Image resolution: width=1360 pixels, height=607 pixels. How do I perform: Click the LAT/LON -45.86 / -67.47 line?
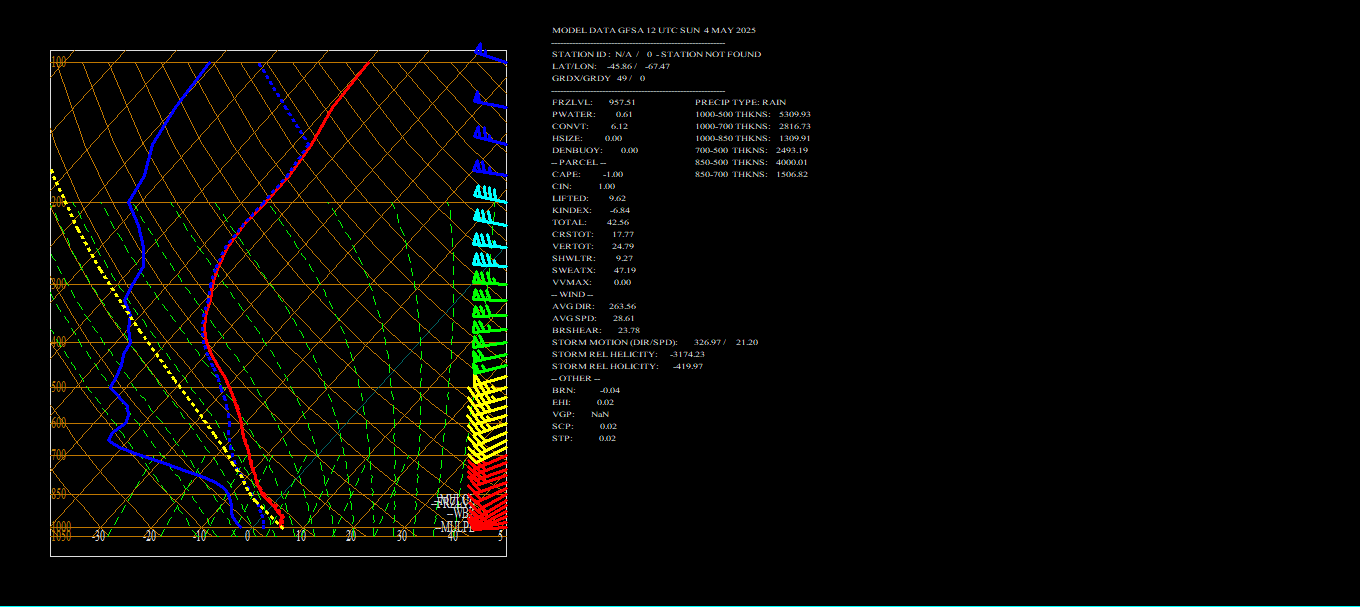611,66
